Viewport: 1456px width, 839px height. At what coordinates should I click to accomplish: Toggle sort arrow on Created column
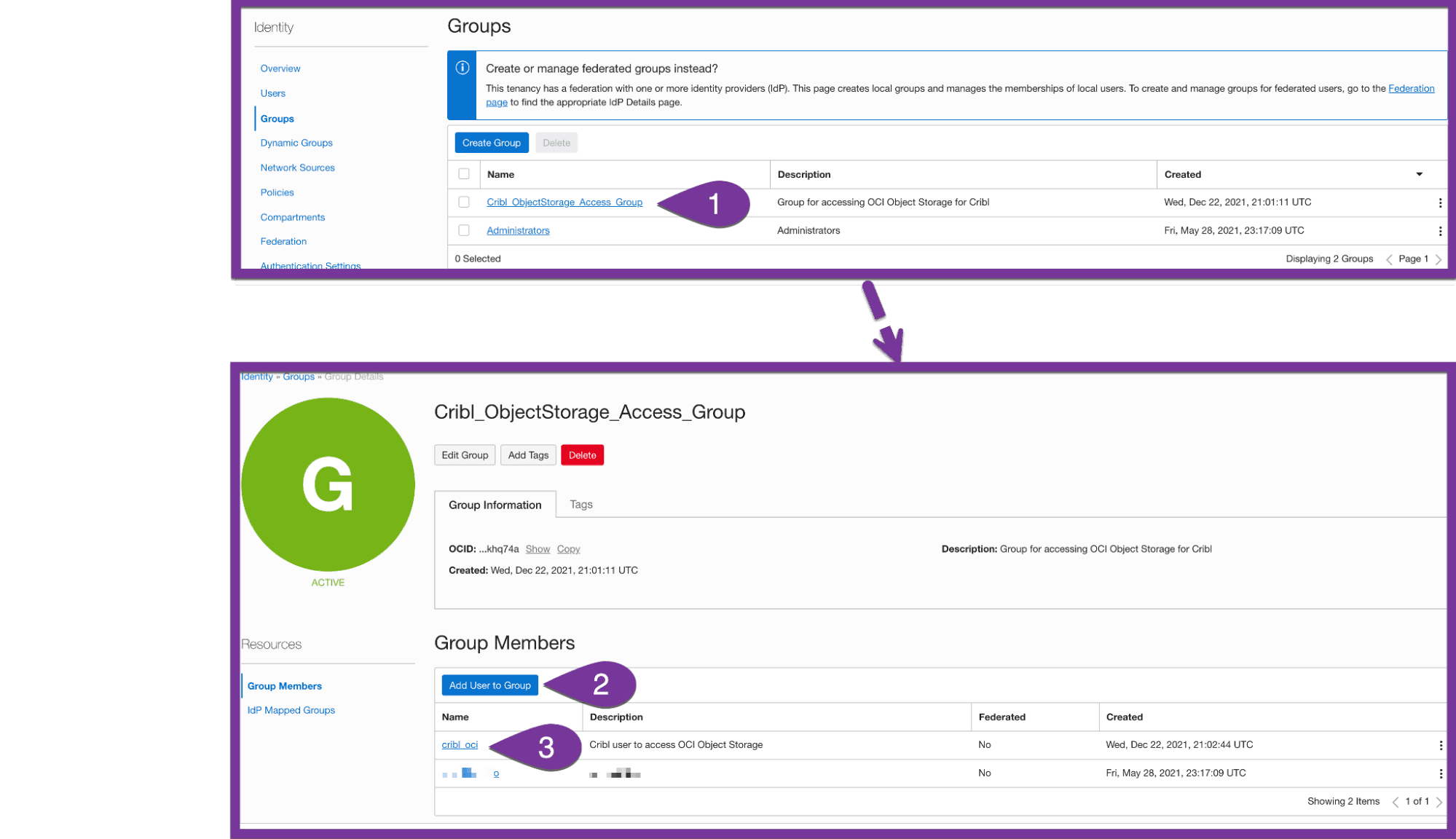(1419, 174)
